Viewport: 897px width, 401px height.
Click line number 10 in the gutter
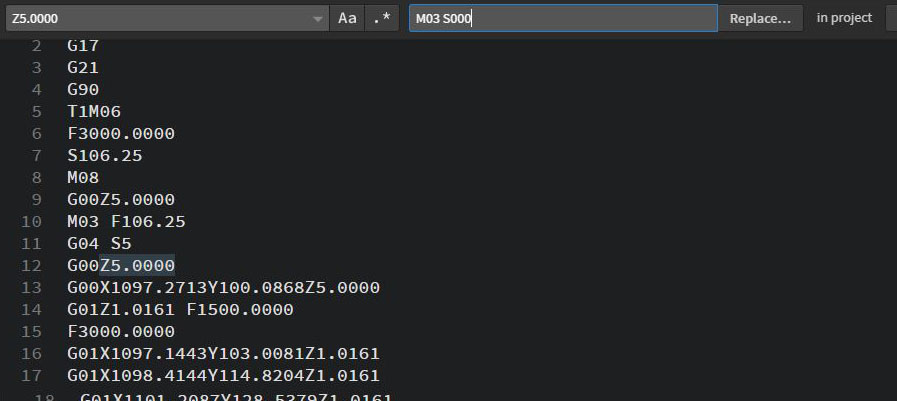[31, 221]
